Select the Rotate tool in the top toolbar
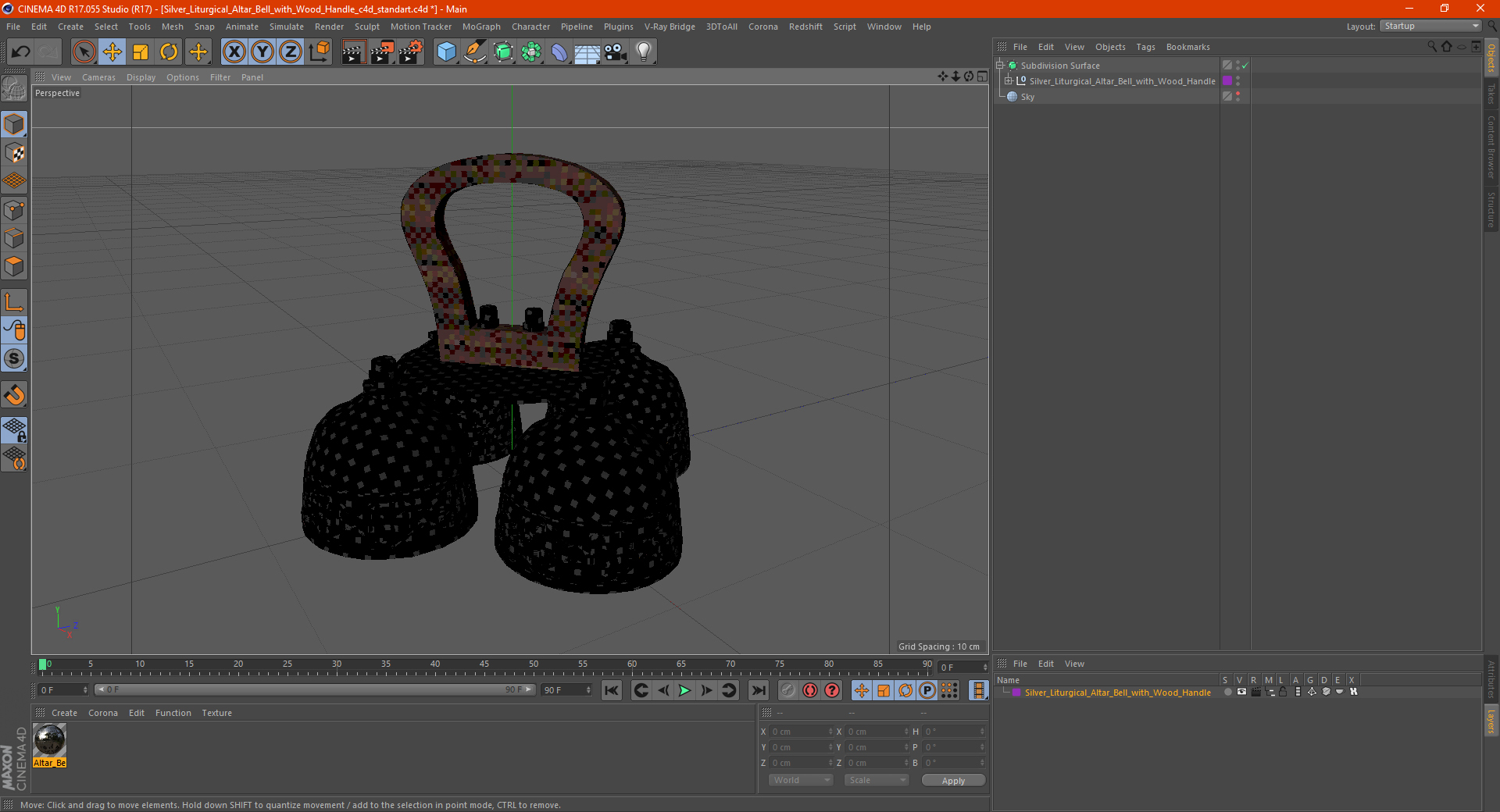 click(x=169, y=52)
